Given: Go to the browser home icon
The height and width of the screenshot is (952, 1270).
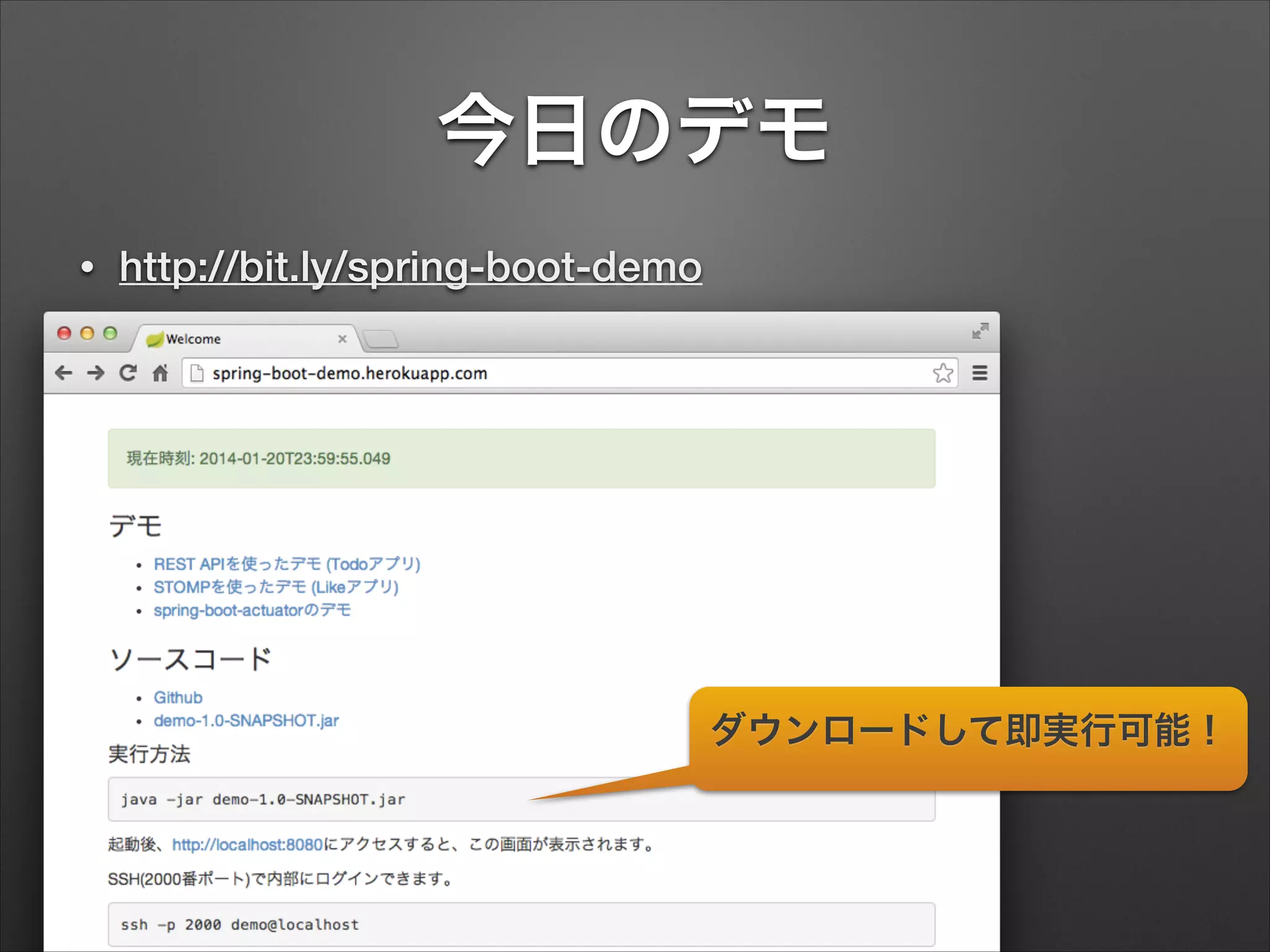Looking at the screenshot, I should pos(160,373).
